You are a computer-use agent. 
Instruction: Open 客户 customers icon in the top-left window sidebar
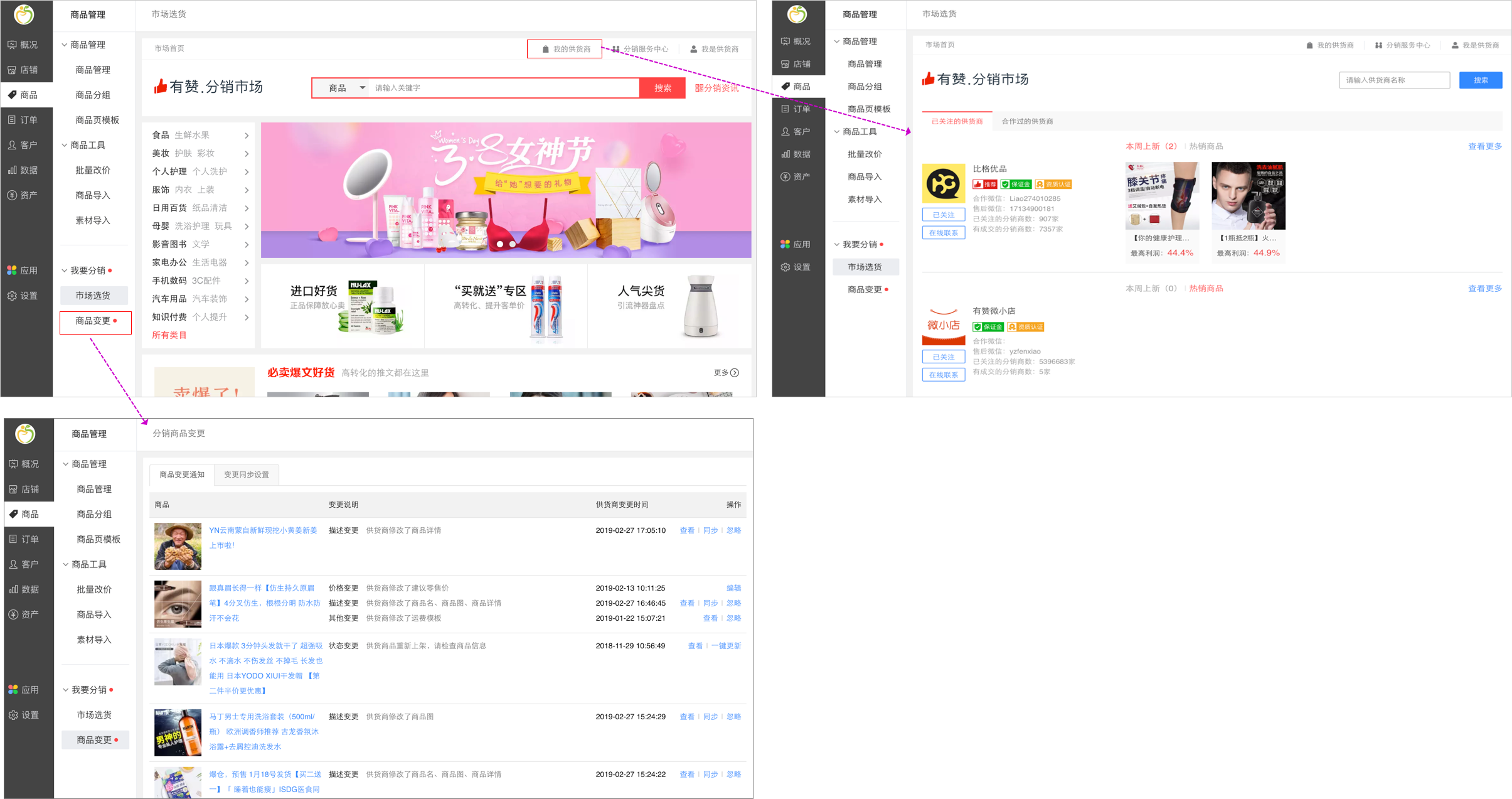[12, 145]
